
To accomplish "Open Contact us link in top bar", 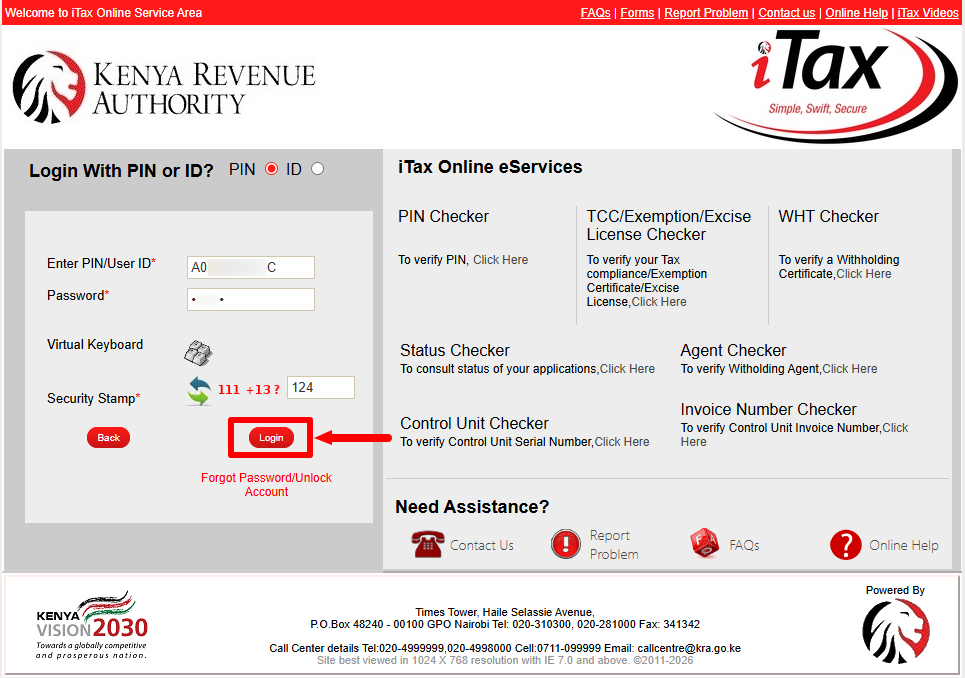I will [x=787, y=13].
